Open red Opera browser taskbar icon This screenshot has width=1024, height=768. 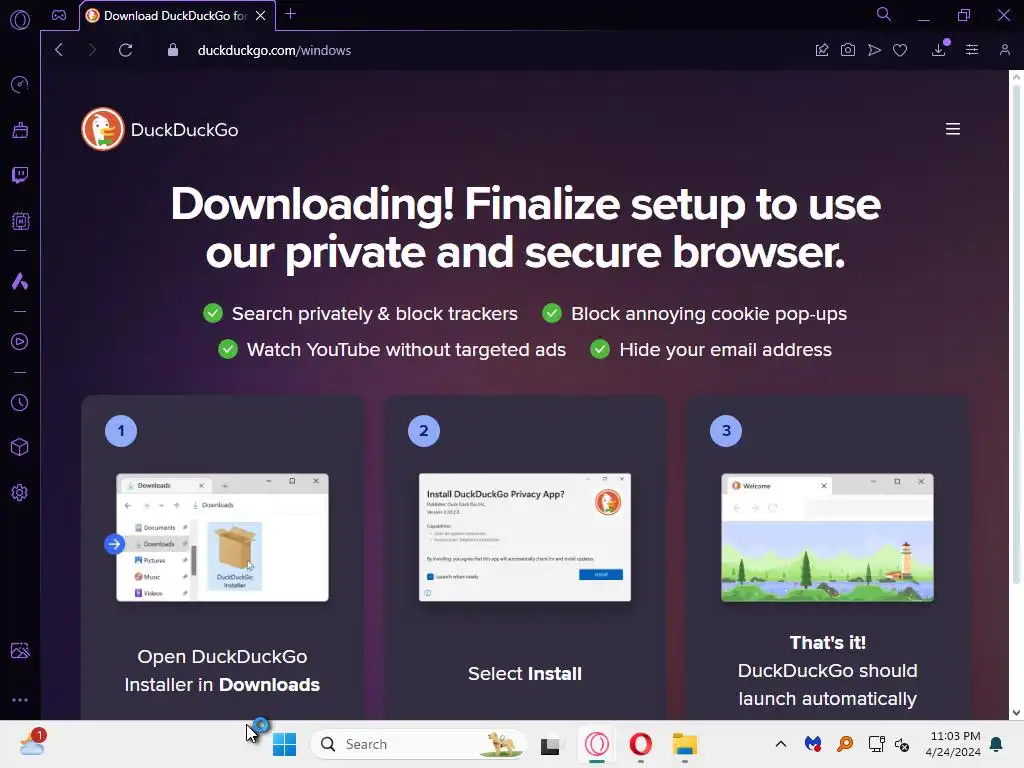click(x=641, y=744)
